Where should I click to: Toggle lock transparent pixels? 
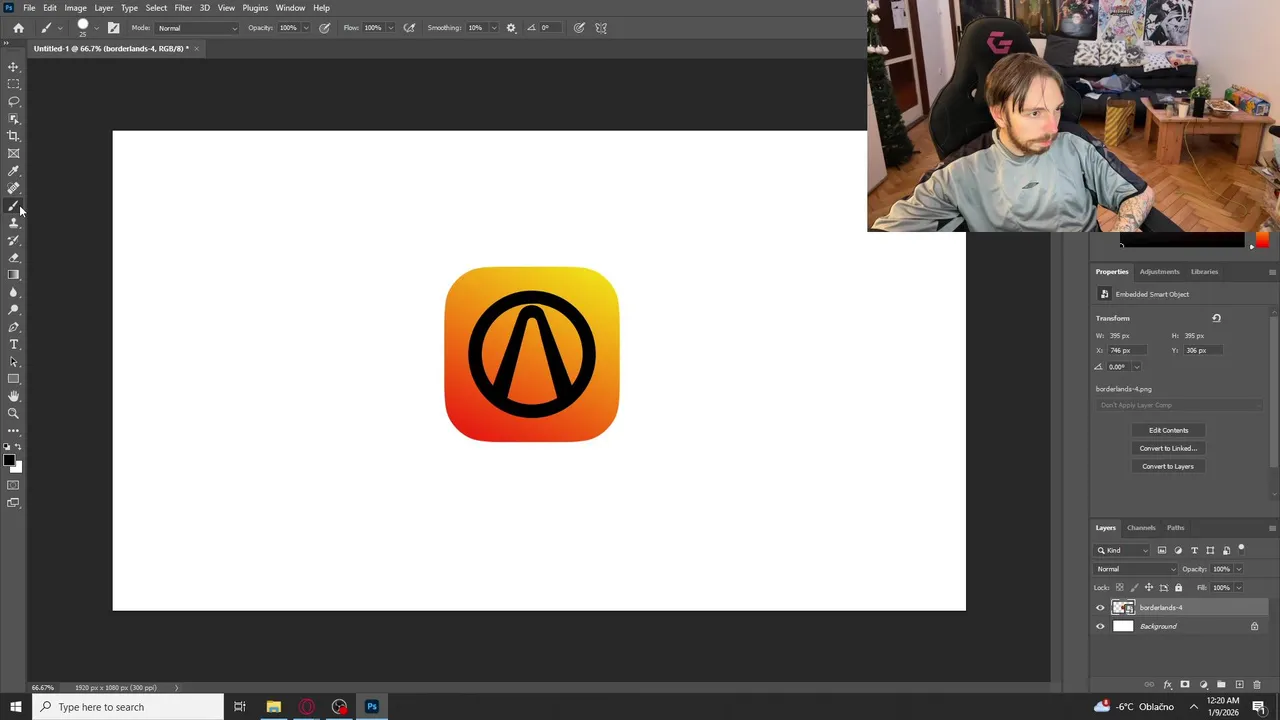[1119, 588]
